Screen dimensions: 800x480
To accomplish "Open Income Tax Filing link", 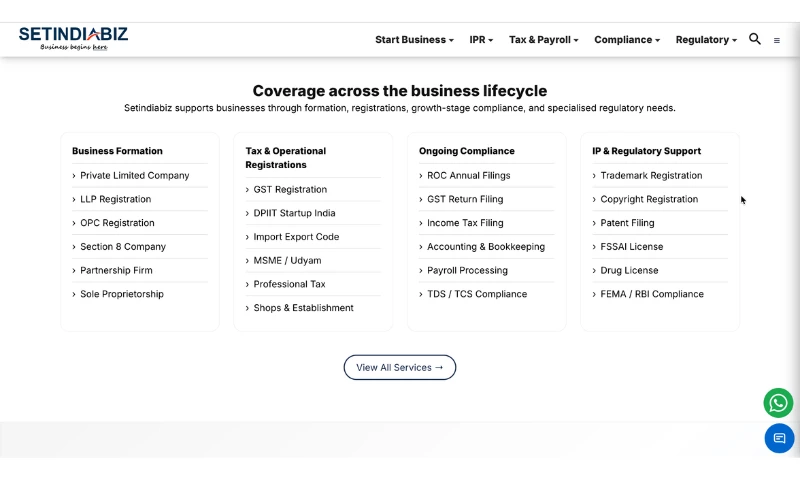I will click(465, 223).
